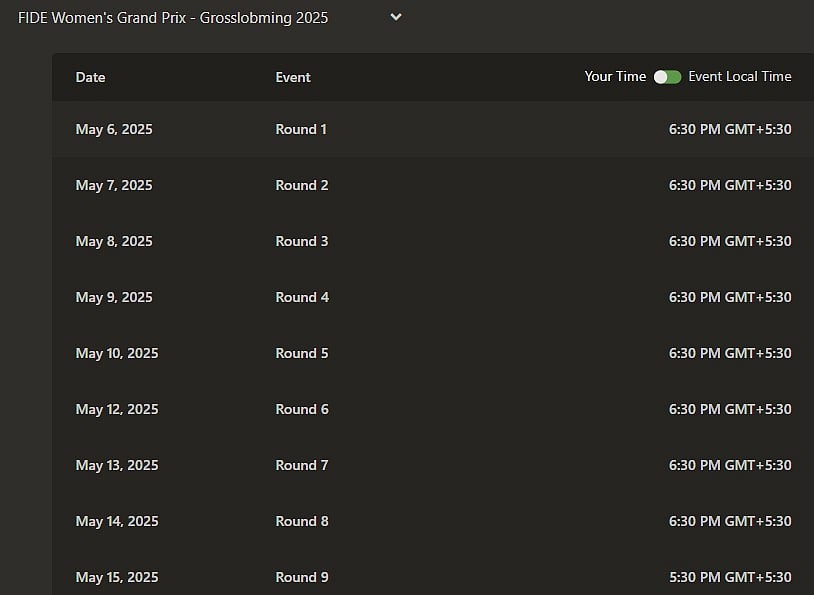Viewport: 814px width, 595px height.
Task: Click Round 4 time 6:30 PM GMT+5:30
Action: tap(730, 298)
